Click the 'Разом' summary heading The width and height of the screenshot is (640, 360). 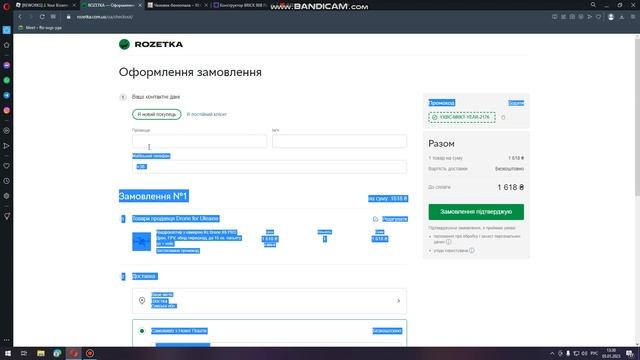[441, 144]
